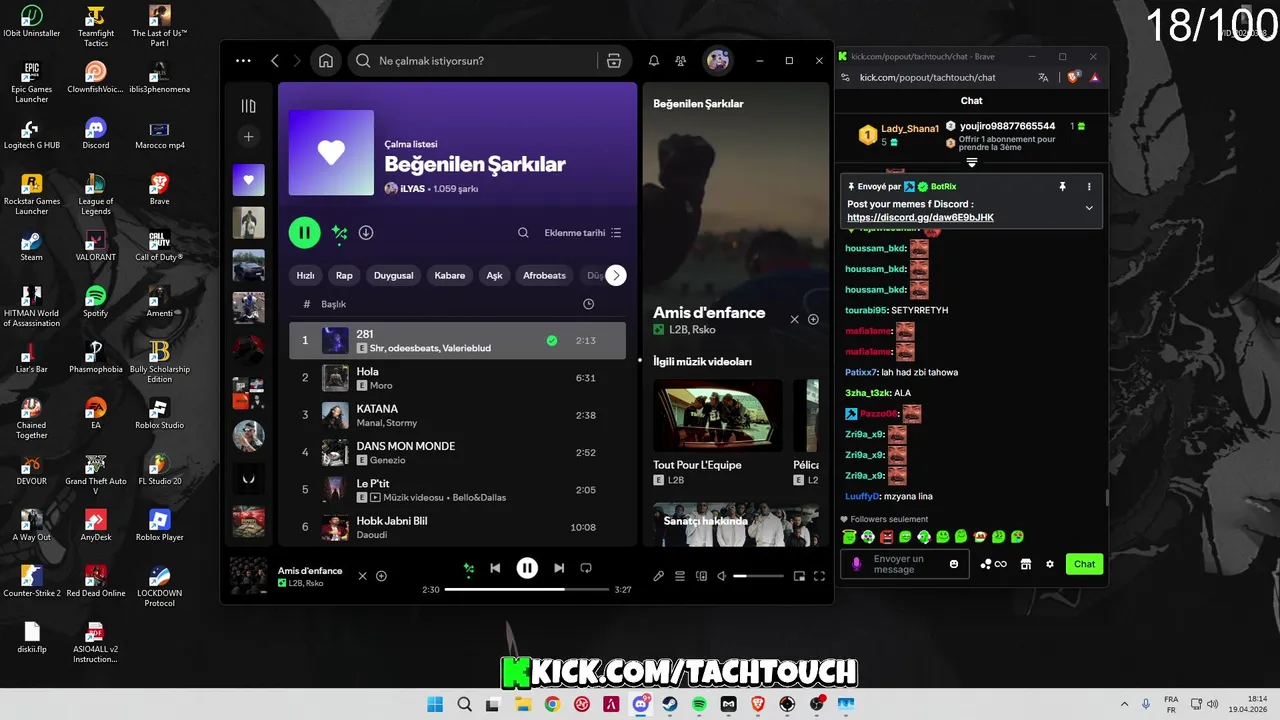1280x720 pixels.
Task: Seek on the song progress bar
Action: click(x=527, y=590)
